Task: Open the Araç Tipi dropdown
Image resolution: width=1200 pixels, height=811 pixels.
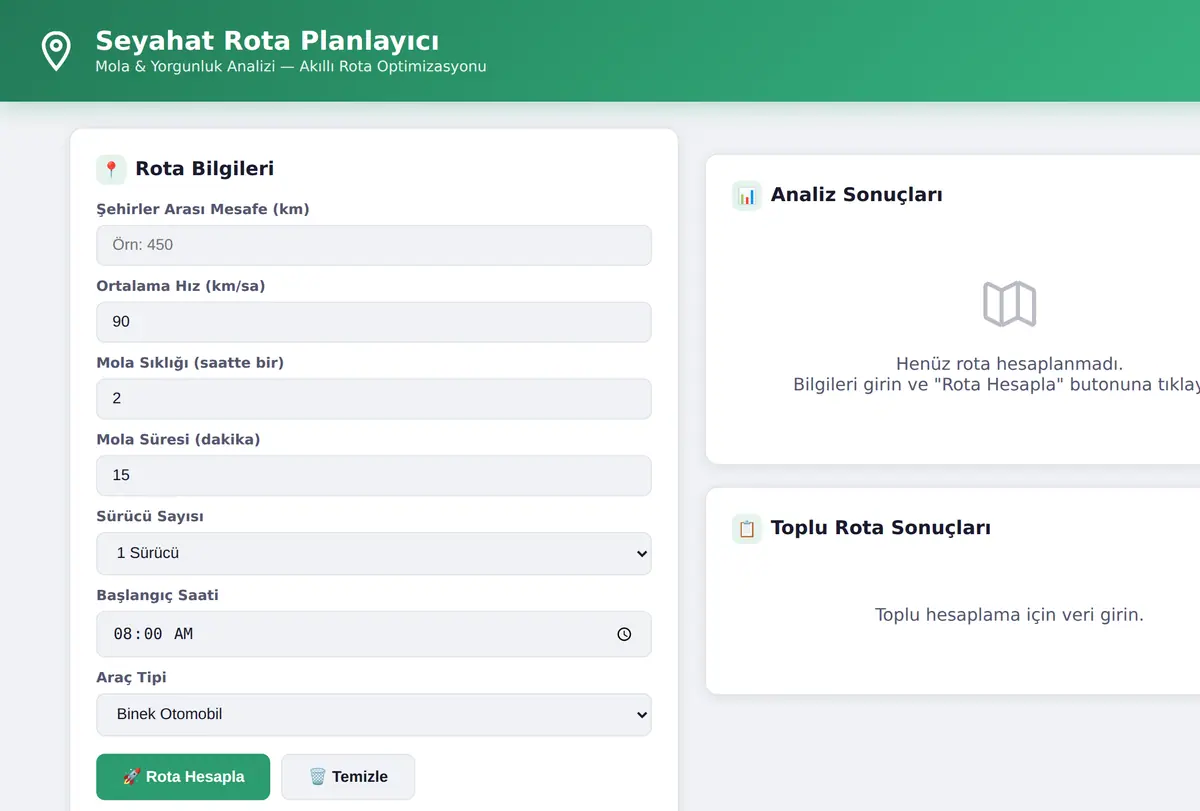Action: [x=374, y=715]
